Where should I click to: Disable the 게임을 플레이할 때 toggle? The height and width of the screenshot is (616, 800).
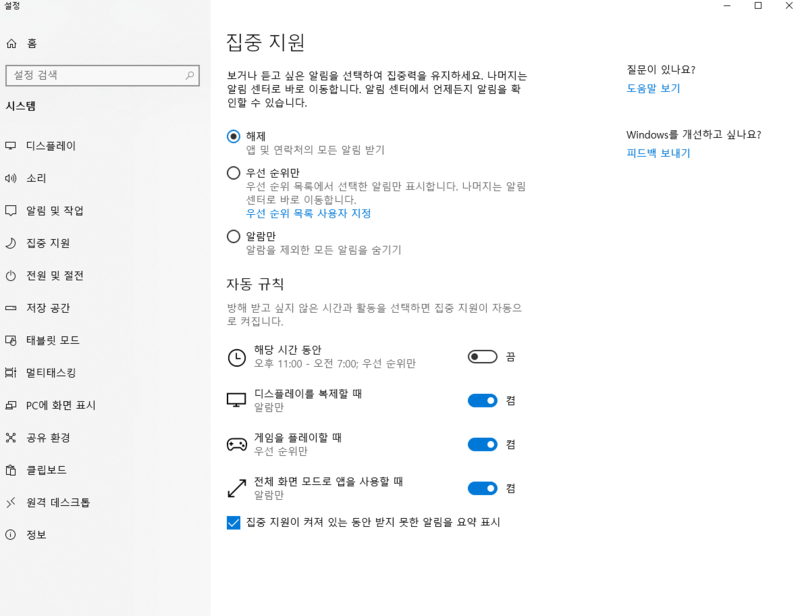point(482,445)
